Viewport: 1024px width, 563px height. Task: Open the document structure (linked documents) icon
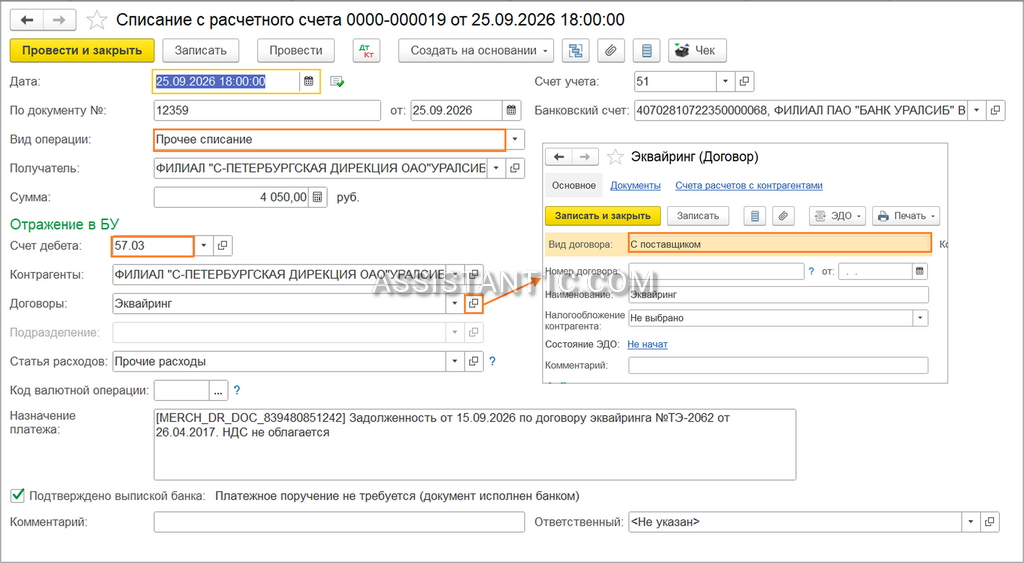[575, 50]
